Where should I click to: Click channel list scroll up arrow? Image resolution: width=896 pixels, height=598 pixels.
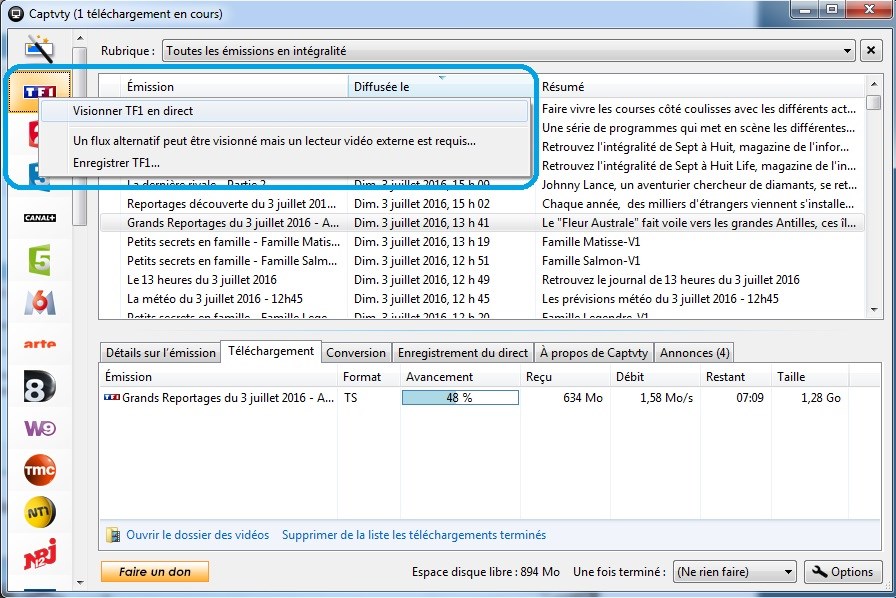click(x=80, y=38)
